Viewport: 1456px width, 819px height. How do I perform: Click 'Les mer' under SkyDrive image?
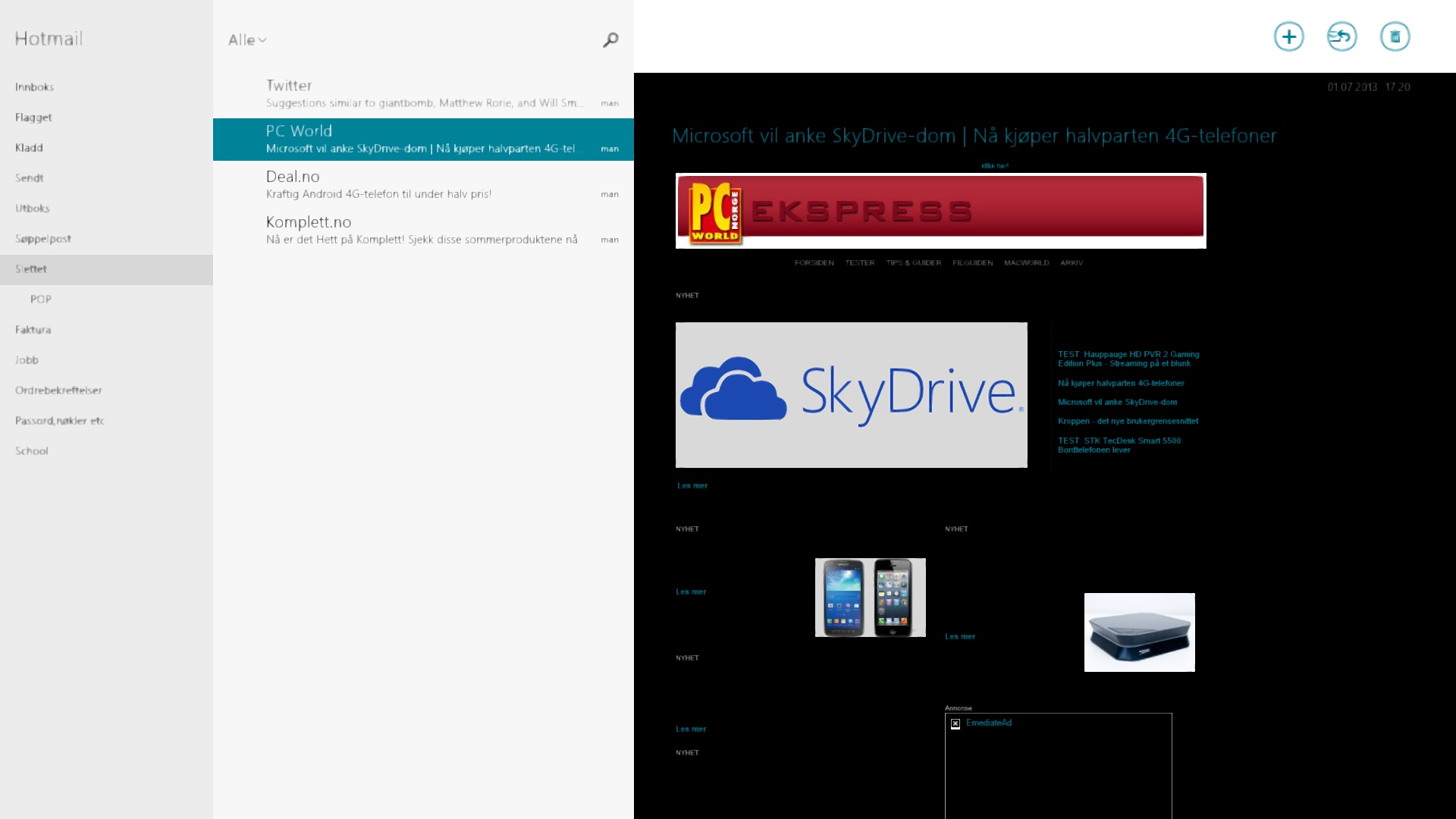(x=692, y=486)
